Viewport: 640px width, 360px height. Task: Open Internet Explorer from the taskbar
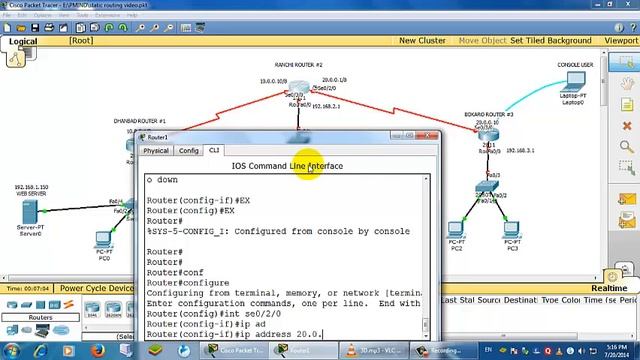[x=40, y=351]
